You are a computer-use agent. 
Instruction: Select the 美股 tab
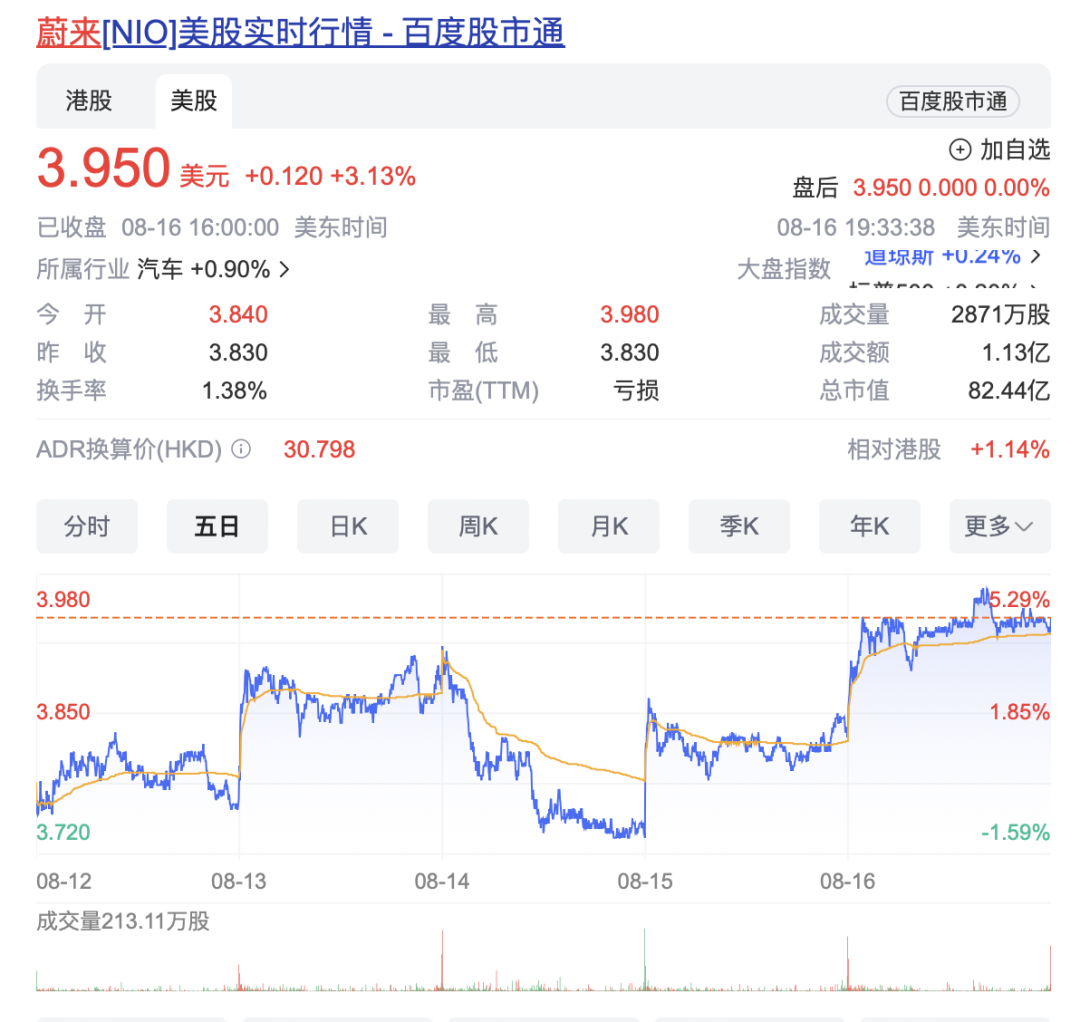click(194, 101)
